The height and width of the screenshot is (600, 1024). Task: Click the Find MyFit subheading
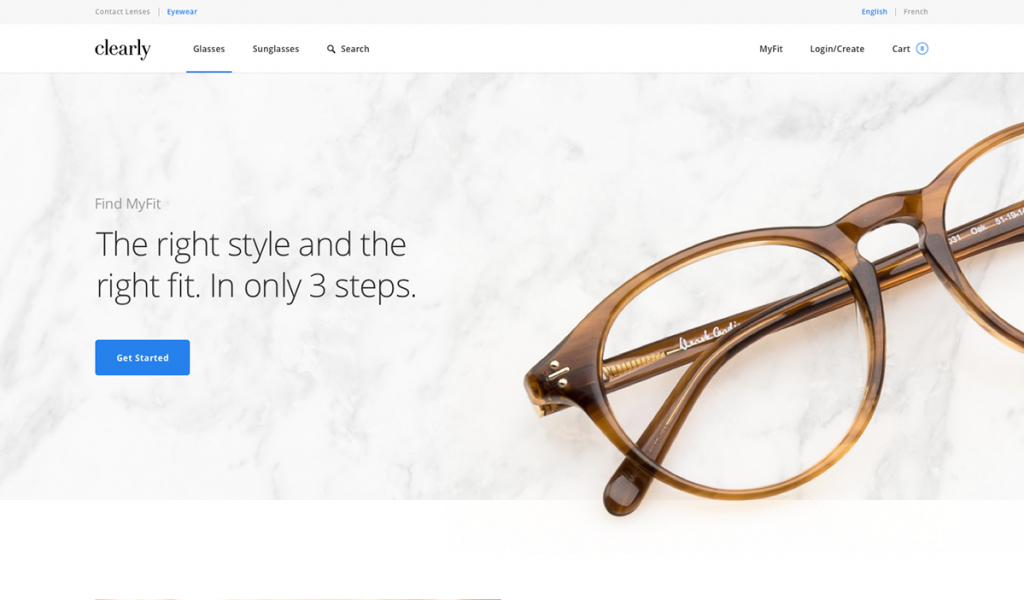(x=127, y=204)
